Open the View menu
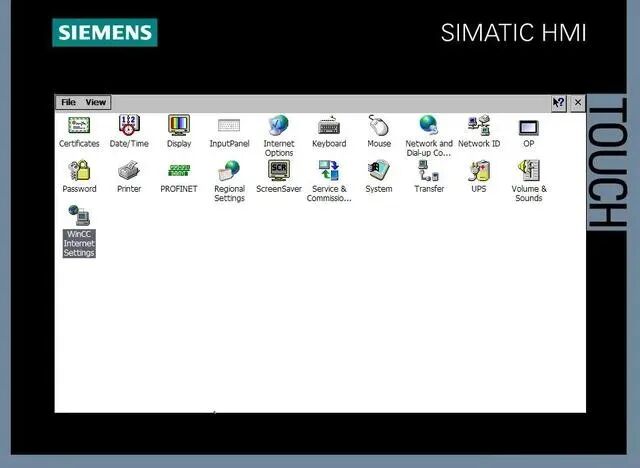This screenshot has width=640, height=468. [96, 102]
